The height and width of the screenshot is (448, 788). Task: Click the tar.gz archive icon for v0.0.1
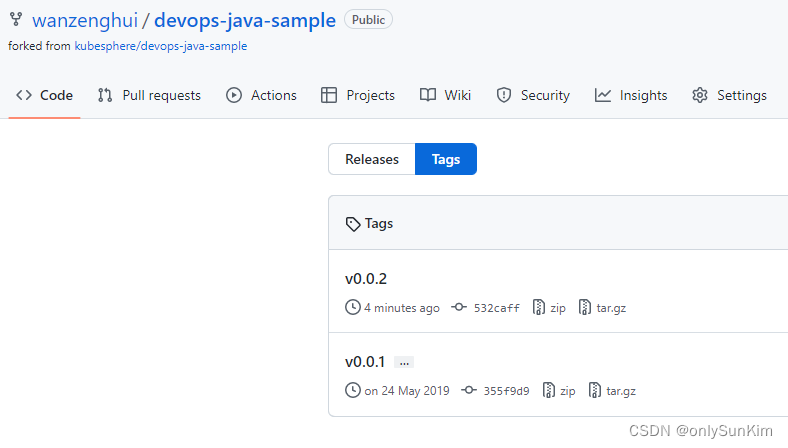pyautogui.click(x=595, y=390)
